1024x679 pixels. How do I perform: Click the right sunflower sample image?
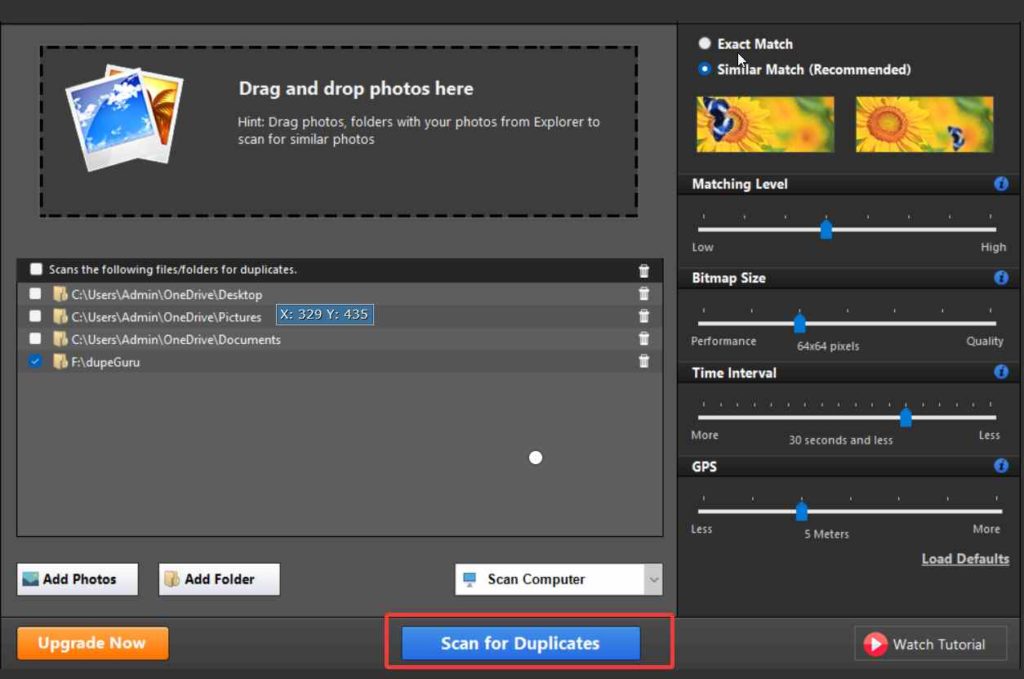pyautogui.click(x=924, y=124)
